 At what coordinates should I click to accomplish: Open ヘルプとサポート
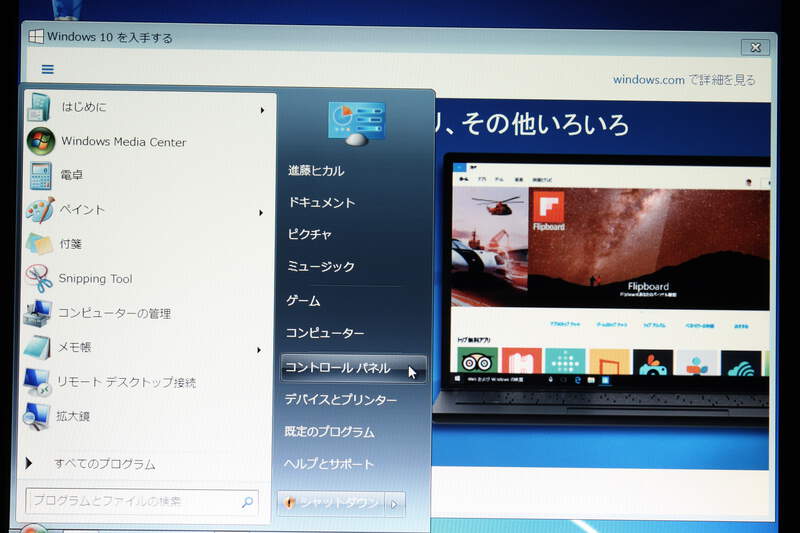[329, 464]
